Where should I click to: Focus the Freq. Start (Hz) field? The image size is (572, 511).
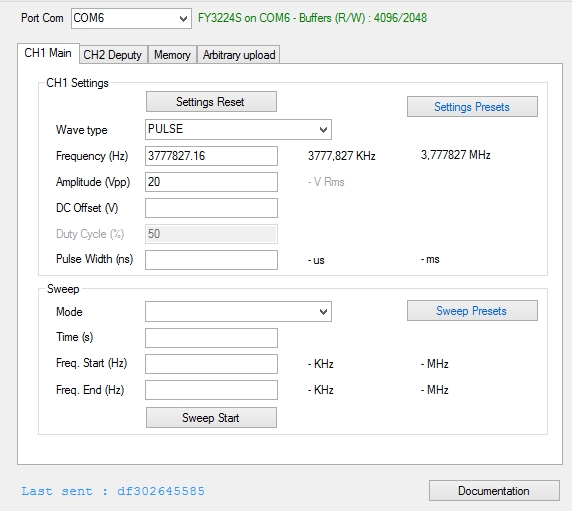[211, 364]
